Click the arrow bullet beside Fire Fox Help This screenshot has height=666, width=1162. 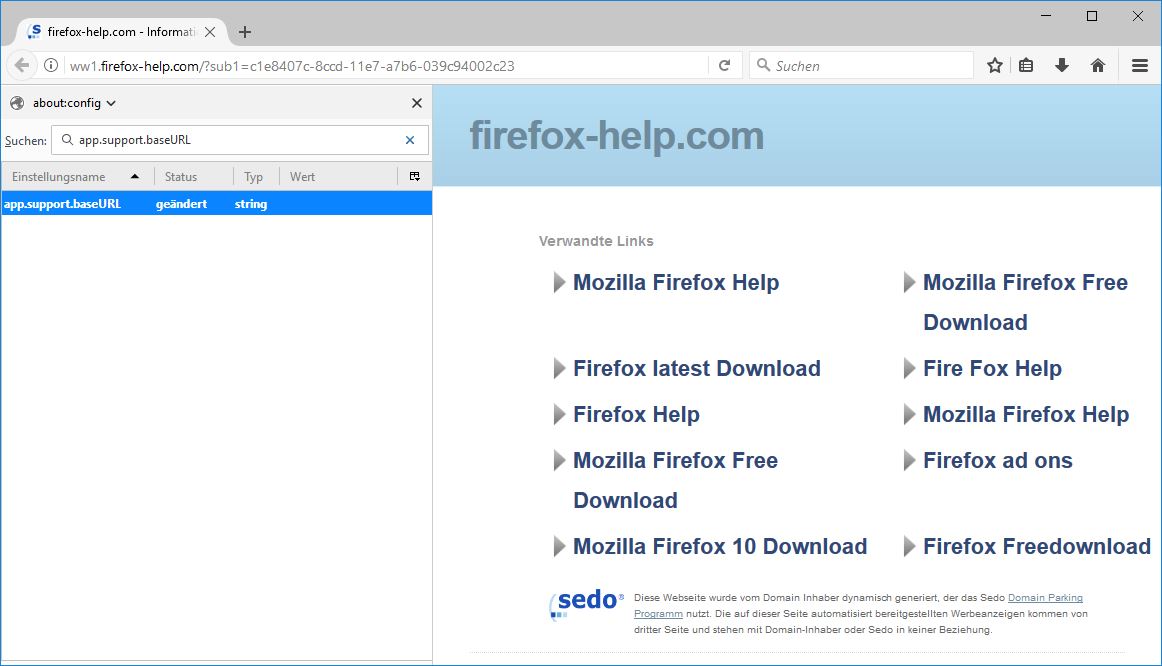pos(909,368)
